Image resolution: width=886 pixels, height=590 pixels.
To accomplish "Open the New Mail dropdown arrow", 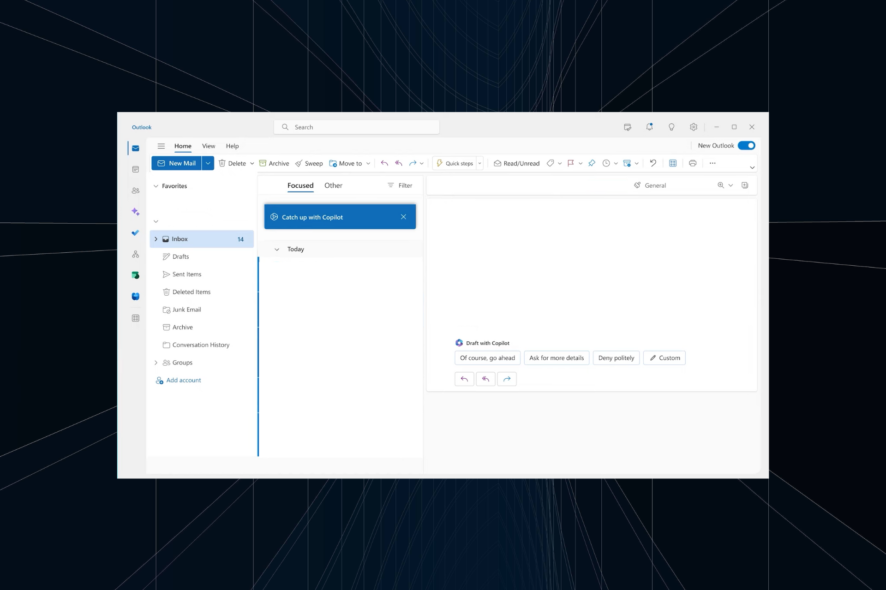I will [207, 162].
